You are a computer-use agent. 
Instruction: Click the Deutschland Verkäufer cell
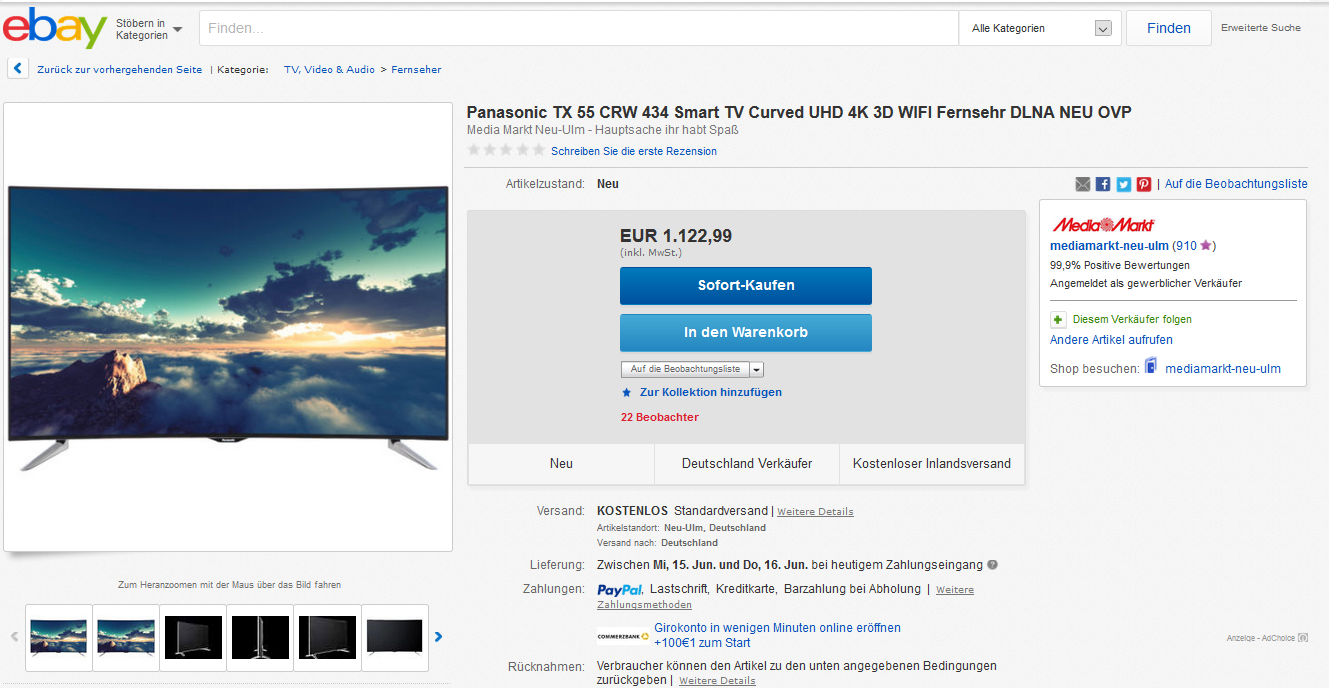pyautogui.click(x=747, y=464)
